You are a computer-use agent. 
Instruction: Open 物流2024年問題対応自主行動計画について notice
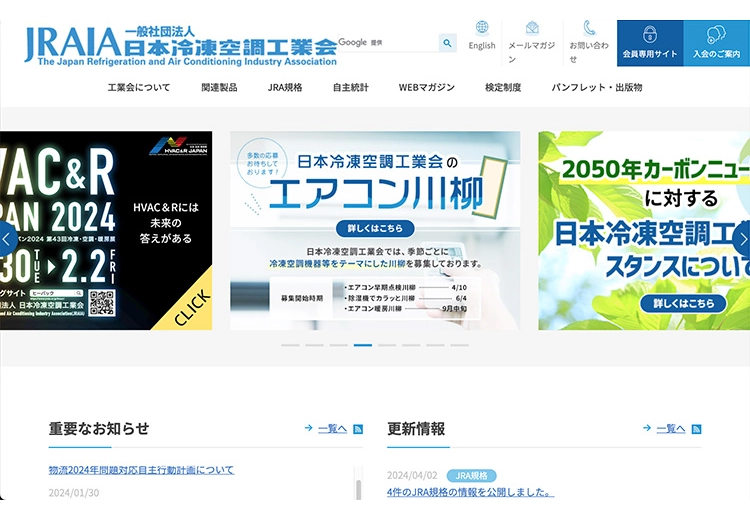pos(142,470)
